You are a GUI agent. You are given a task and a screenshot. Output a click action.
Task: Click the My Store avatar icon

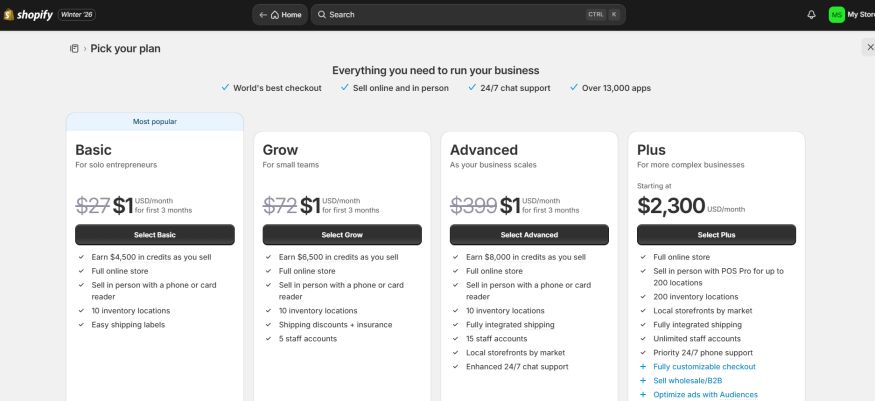836,15
